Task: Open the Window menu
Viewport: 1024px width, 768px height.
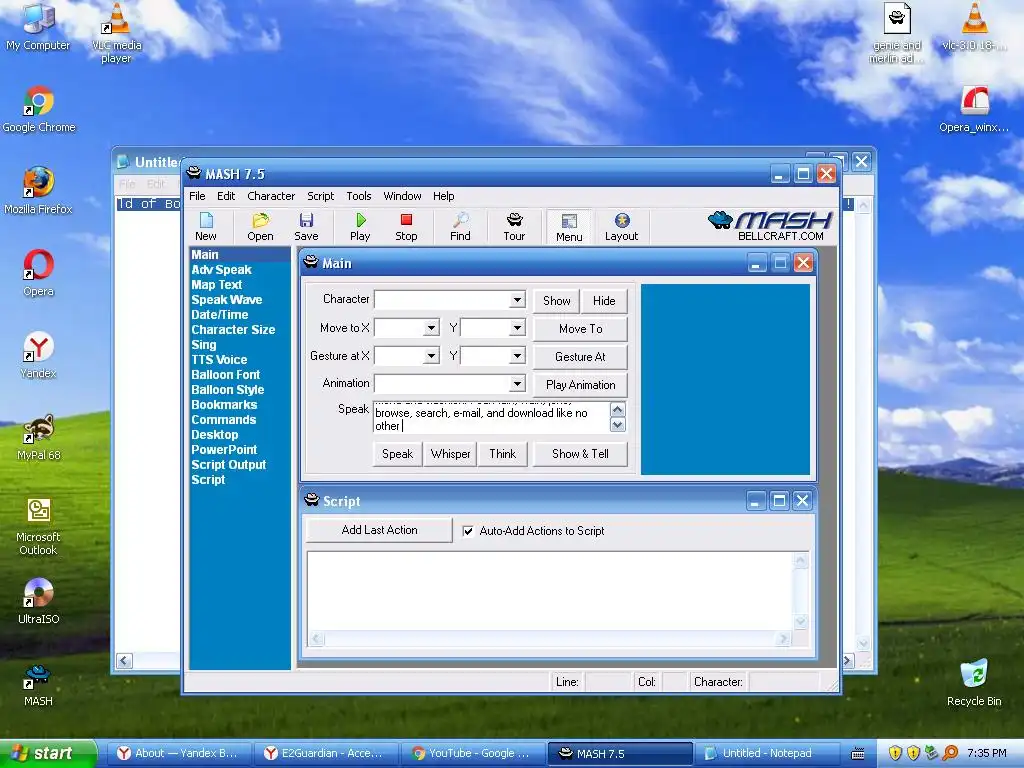Action: pyautogui.click(x=402, y=196)
